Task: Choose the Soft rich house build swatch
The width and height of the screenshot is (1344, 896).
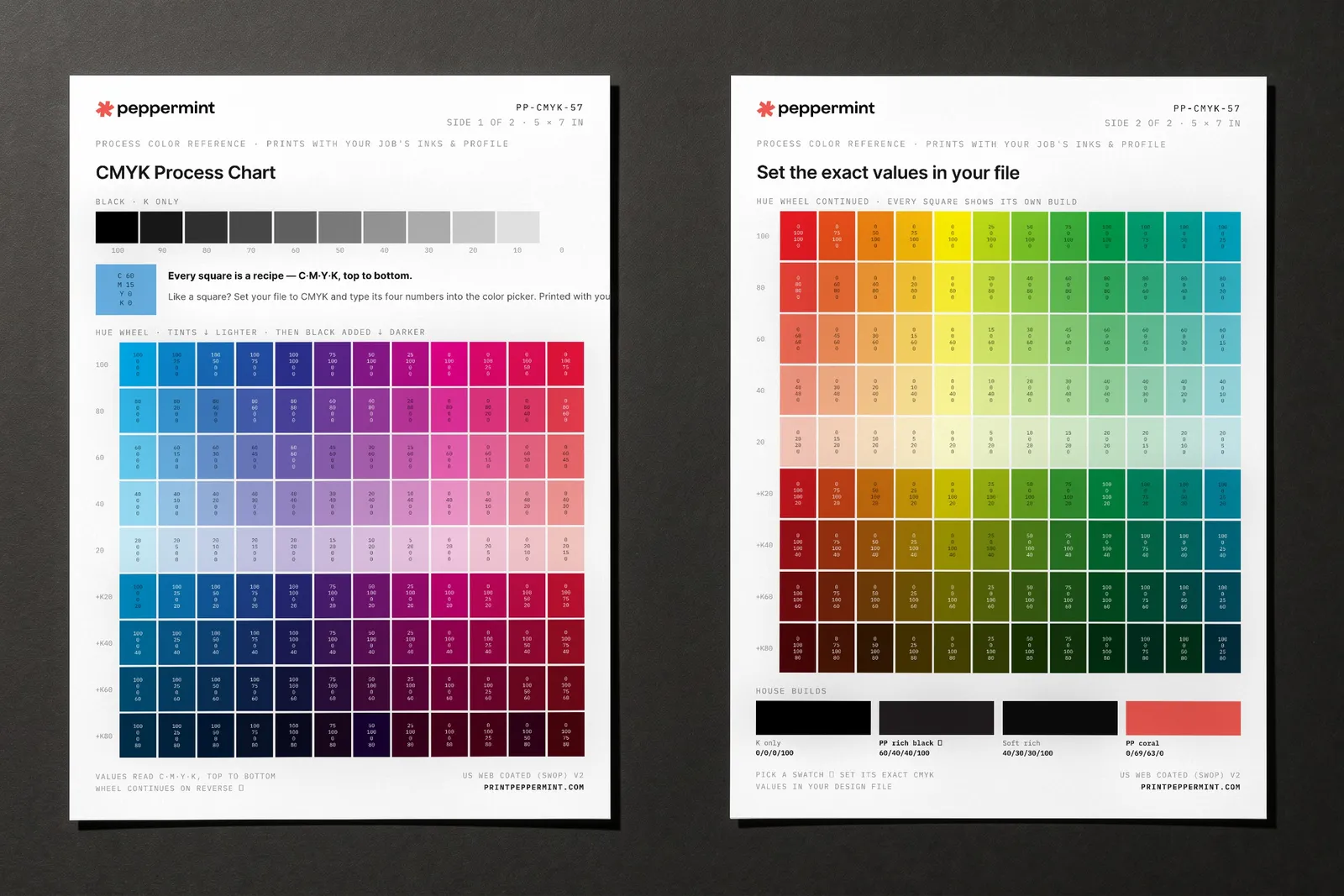Action: click(x=1060, y=718)
